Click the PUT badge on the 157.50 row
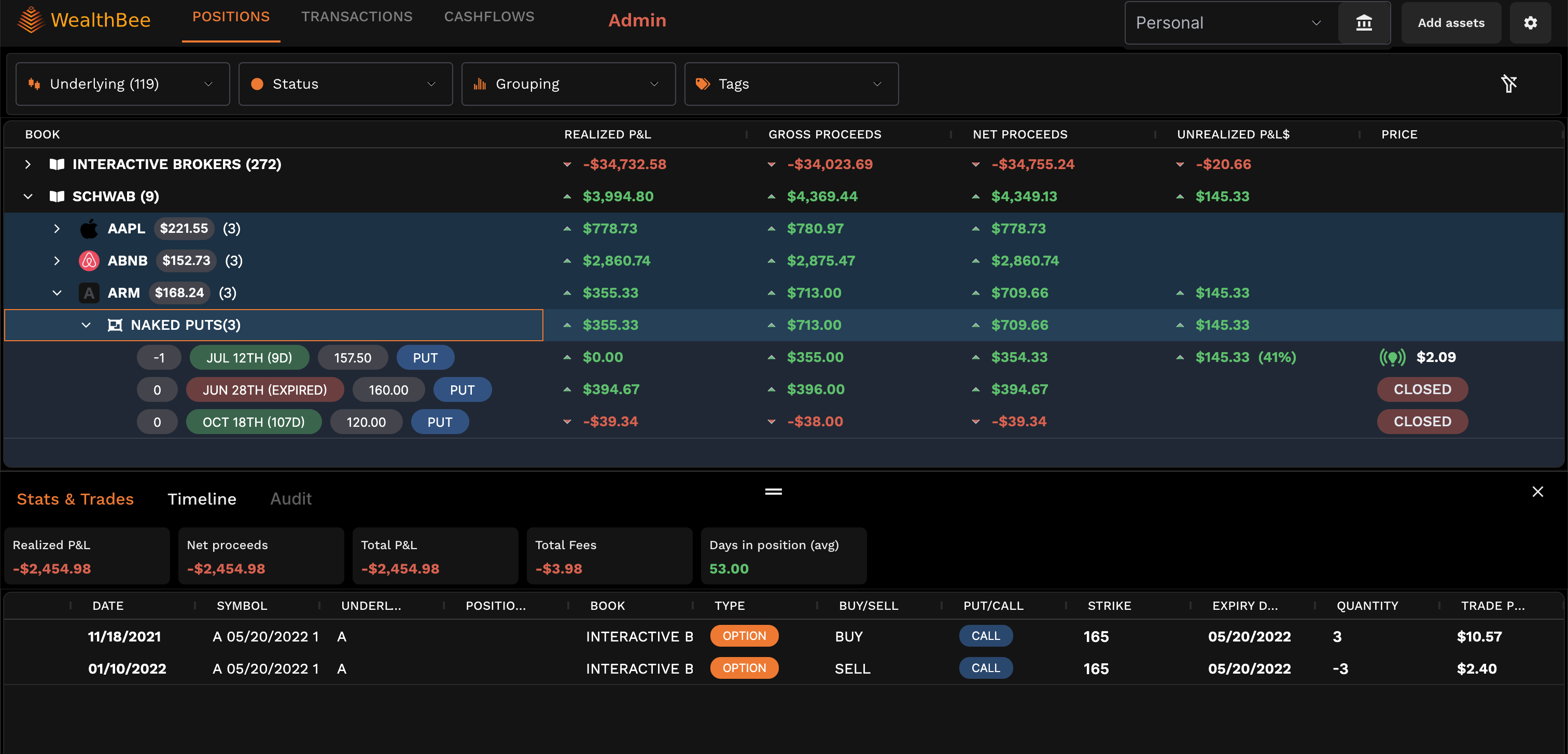 tap(425, 358)
